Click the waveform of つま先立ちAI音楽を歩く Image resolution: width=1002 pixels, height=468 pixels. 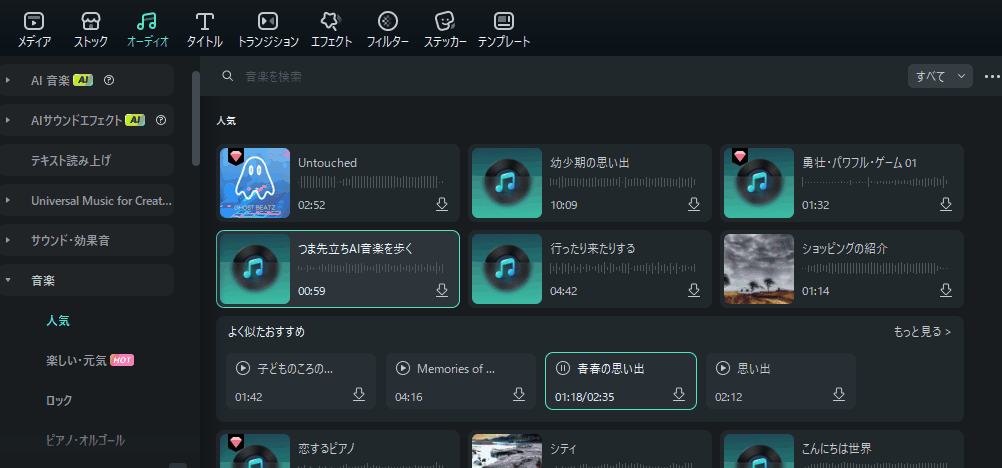(x=371, y=268)
